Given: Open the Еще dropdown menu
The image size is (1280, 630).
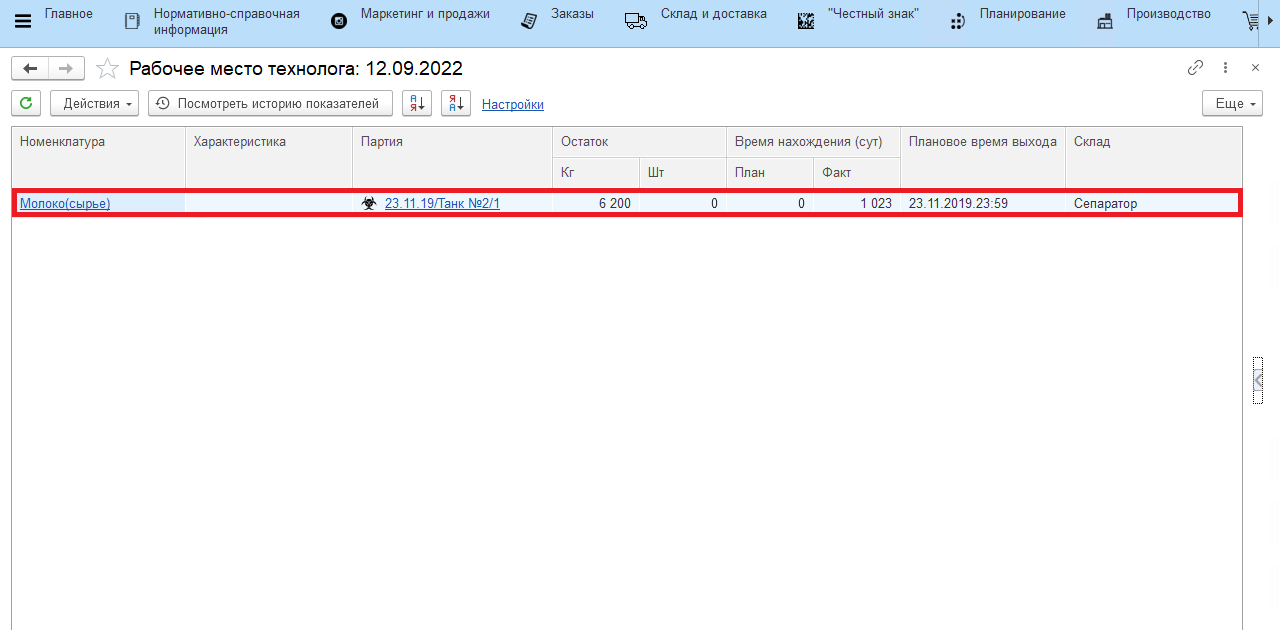Looking at the screenshot, I should [1232, 103].
